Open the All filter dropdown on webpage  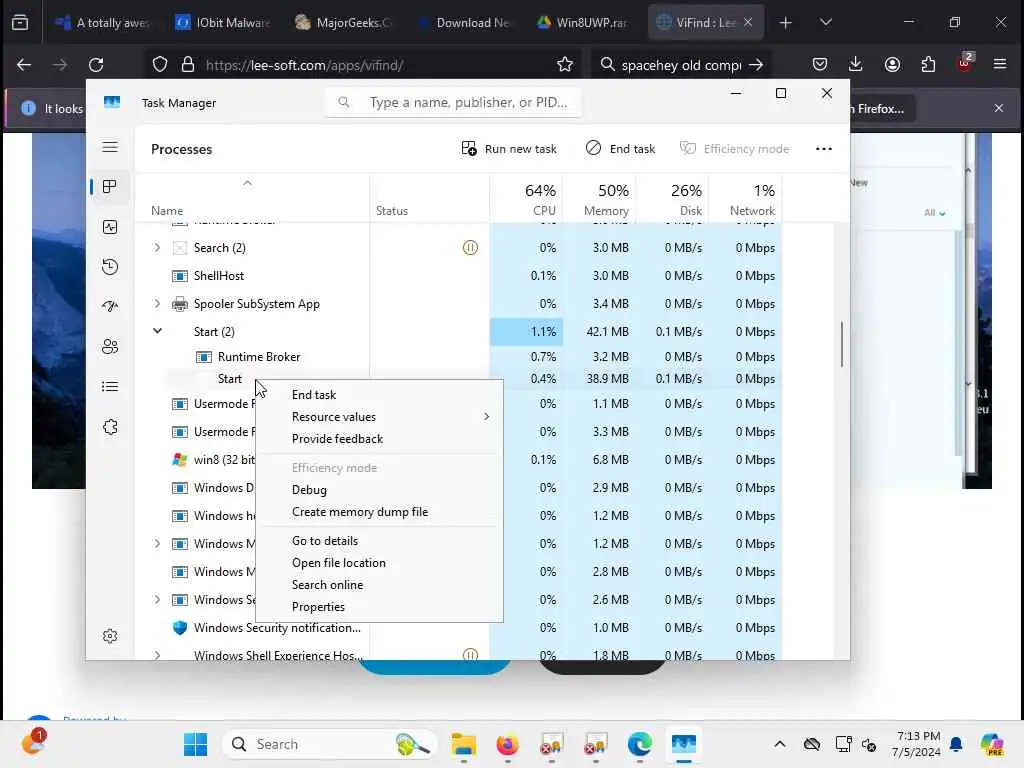point(935,213)
